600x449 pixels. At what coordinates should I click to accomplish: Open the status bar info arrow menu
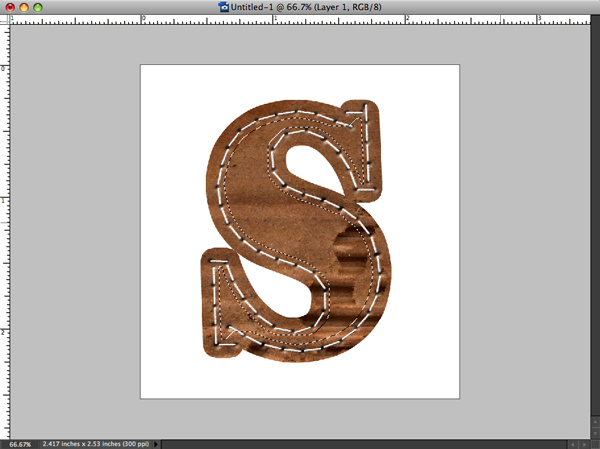coord(160,443)
